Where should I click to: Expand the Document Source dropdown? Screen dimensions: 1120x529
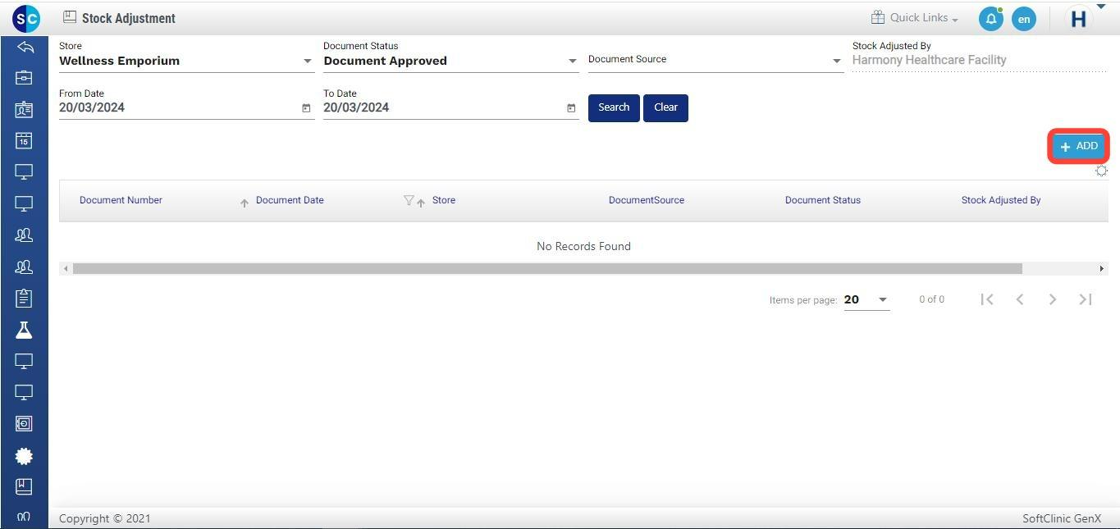pos(837,61)
